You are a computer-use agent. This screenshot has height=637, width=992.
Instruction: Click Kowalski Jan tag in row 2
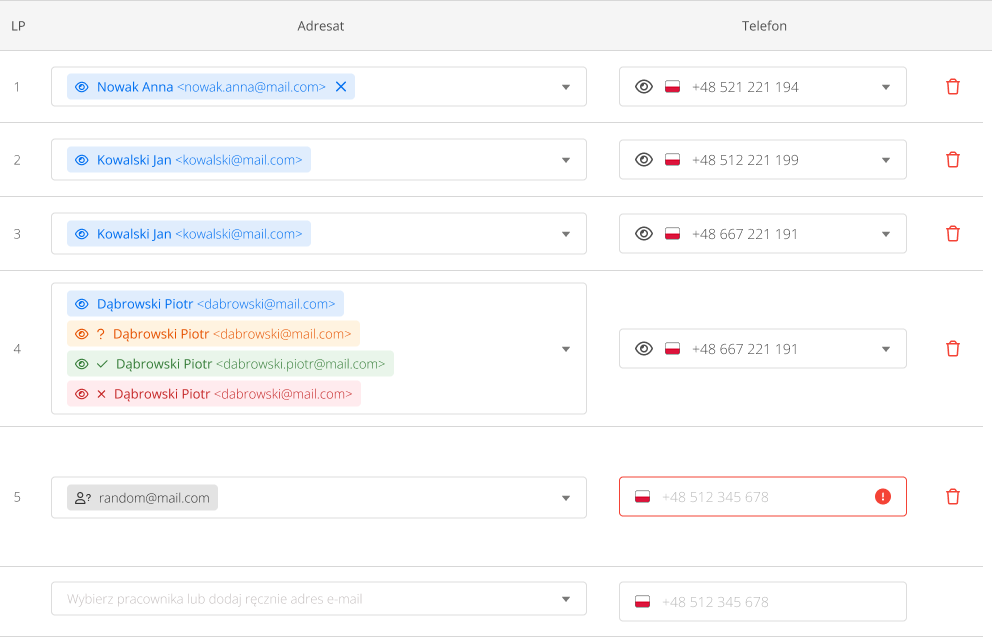(x=190, y=160)
